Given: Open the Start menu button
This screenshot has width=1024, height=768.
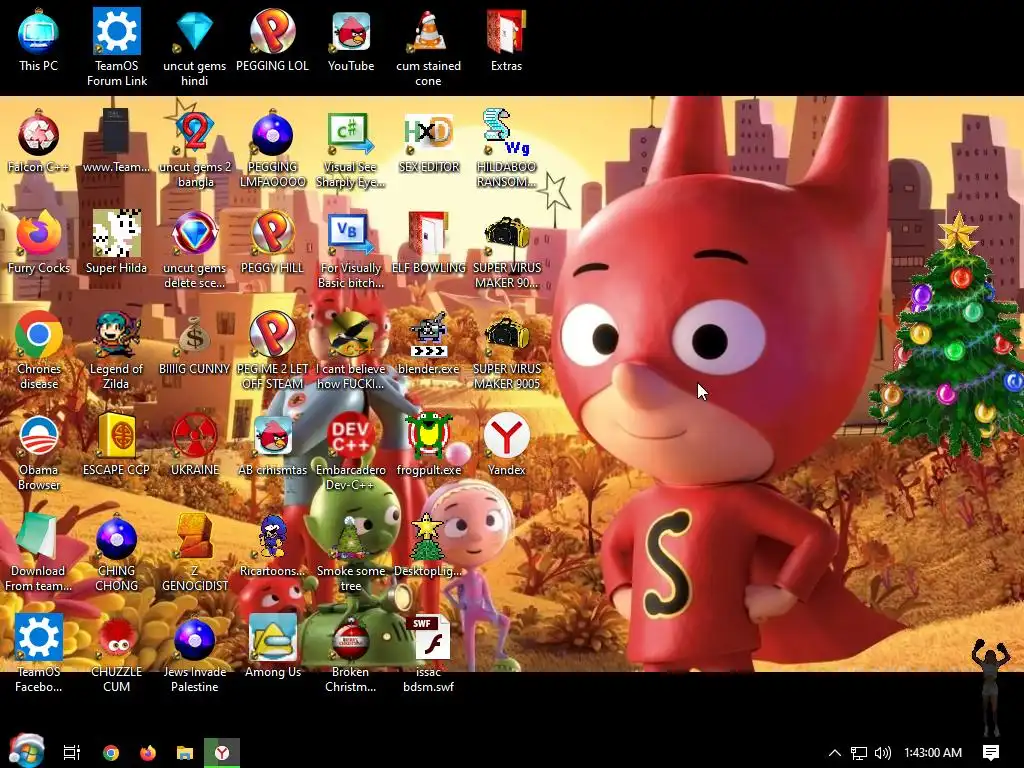Looking at the screenshot, I should [x=27, y=752].
